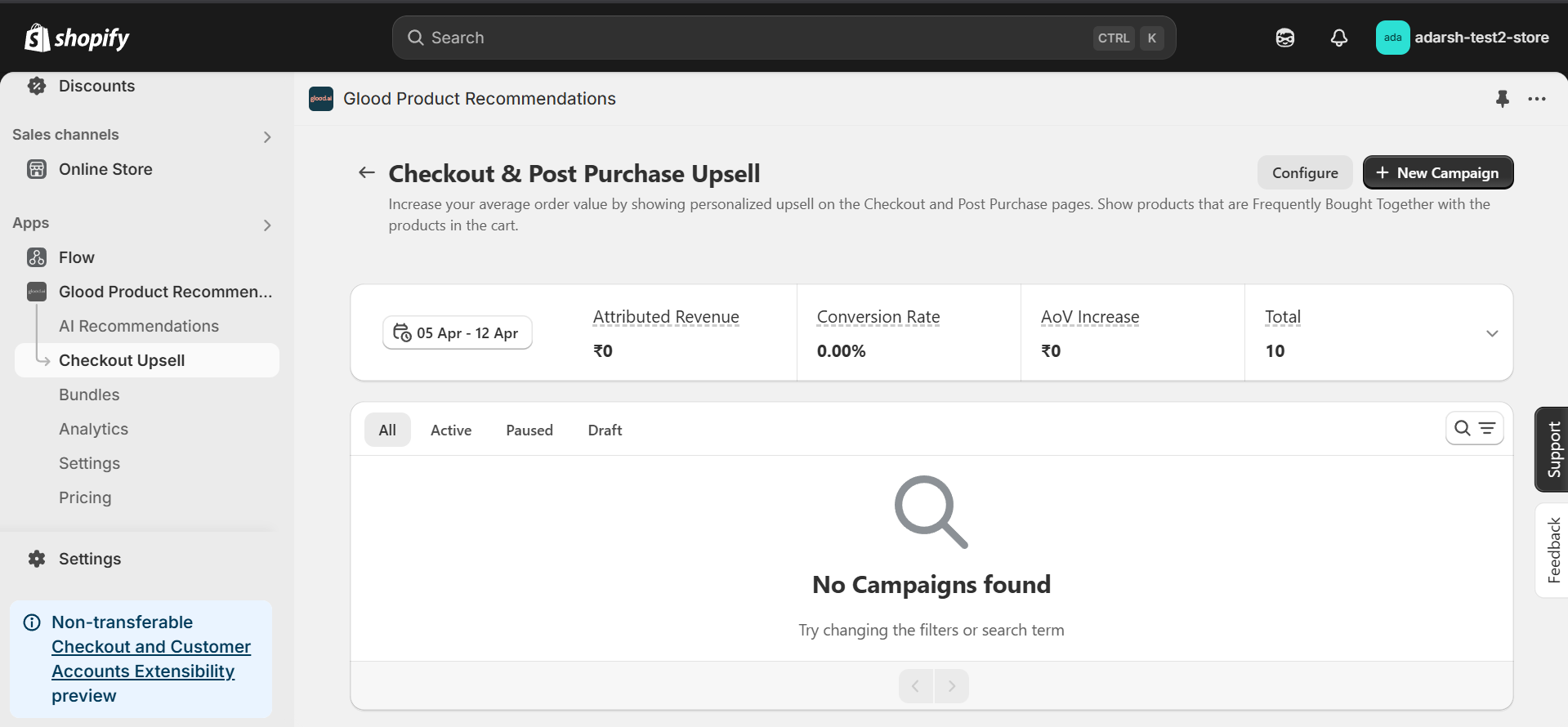Click the Shopify logo icon
This screenshot has width=1568, height=727.
(37, 38)
